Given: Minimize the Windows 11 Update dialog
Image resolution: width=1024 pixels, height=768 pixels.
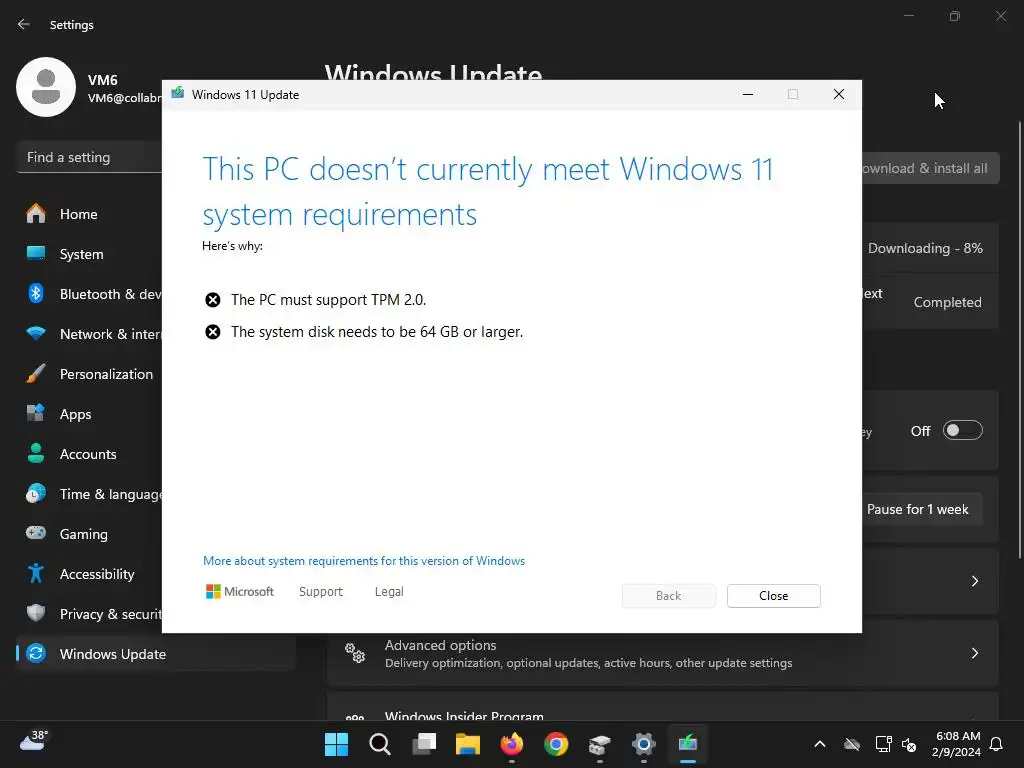Looking at the screenshot, I should pyautogui.click(x=748, y=95).
